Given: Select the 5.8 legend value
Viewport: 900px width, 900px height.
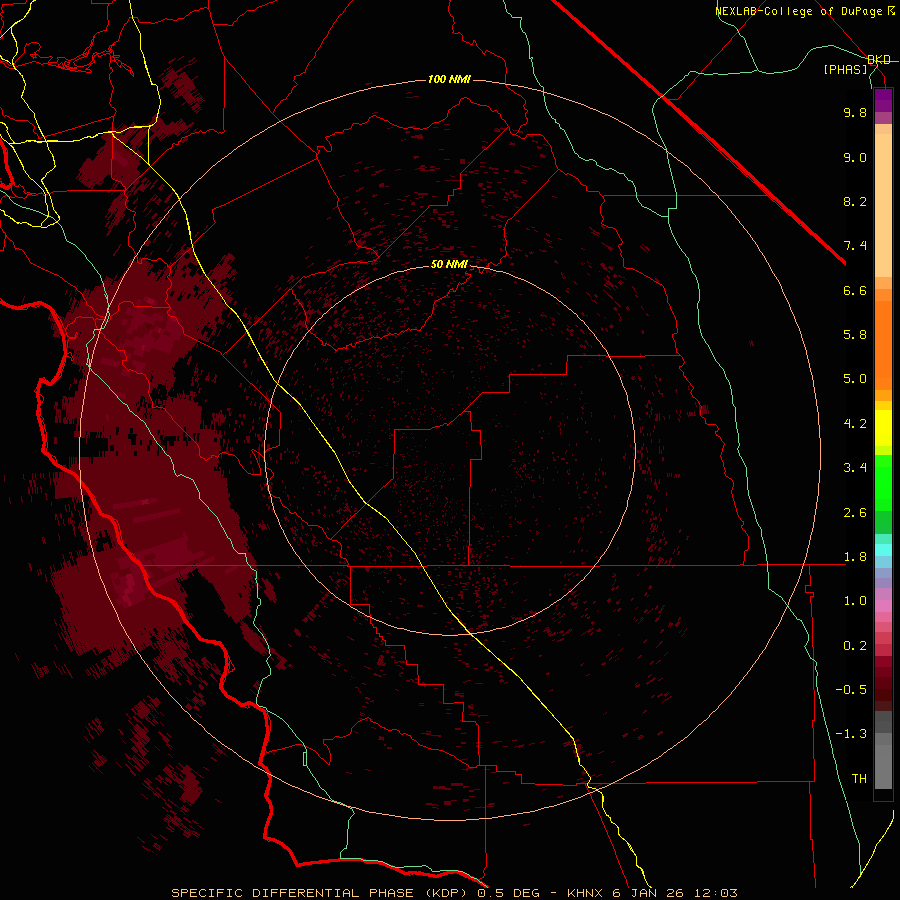Looking at the screenshot, I should pos(855,335).
